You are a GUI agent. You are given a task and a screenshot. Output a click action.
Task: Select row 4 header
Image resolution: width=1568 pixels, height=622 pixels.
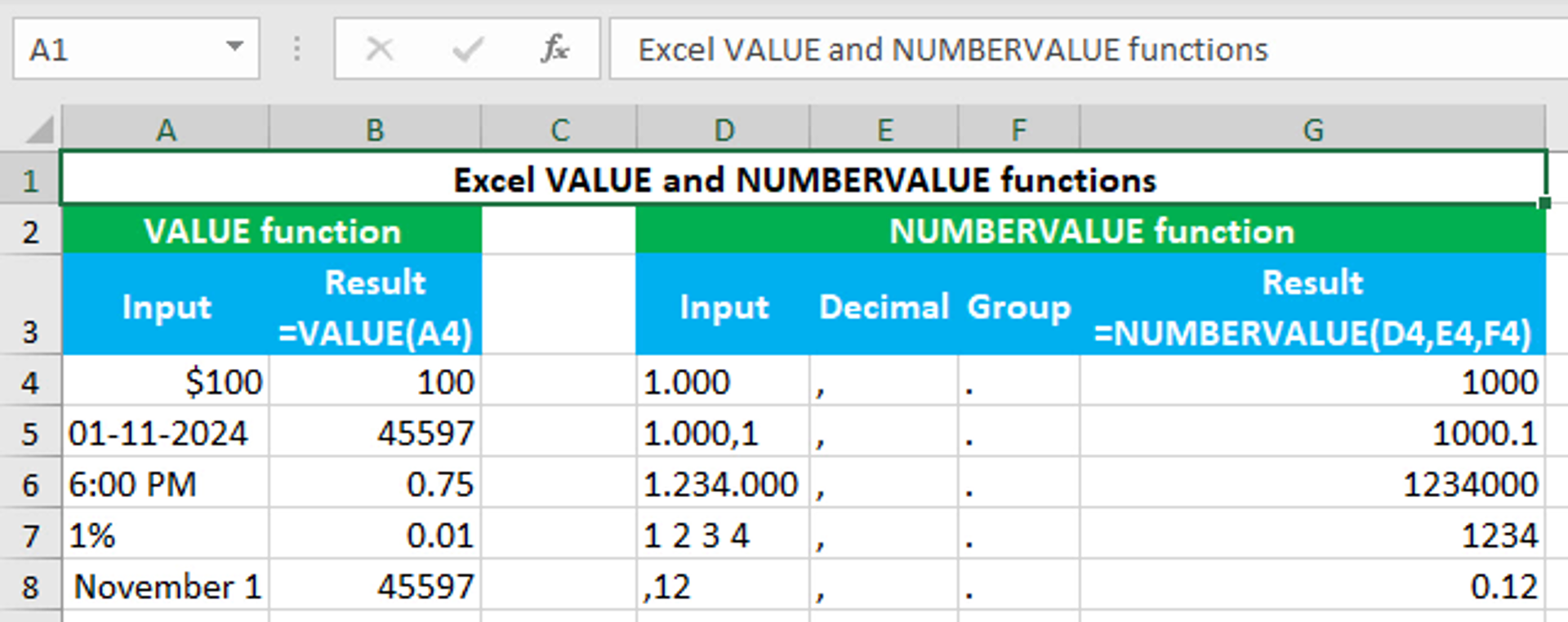click(30, 381)
